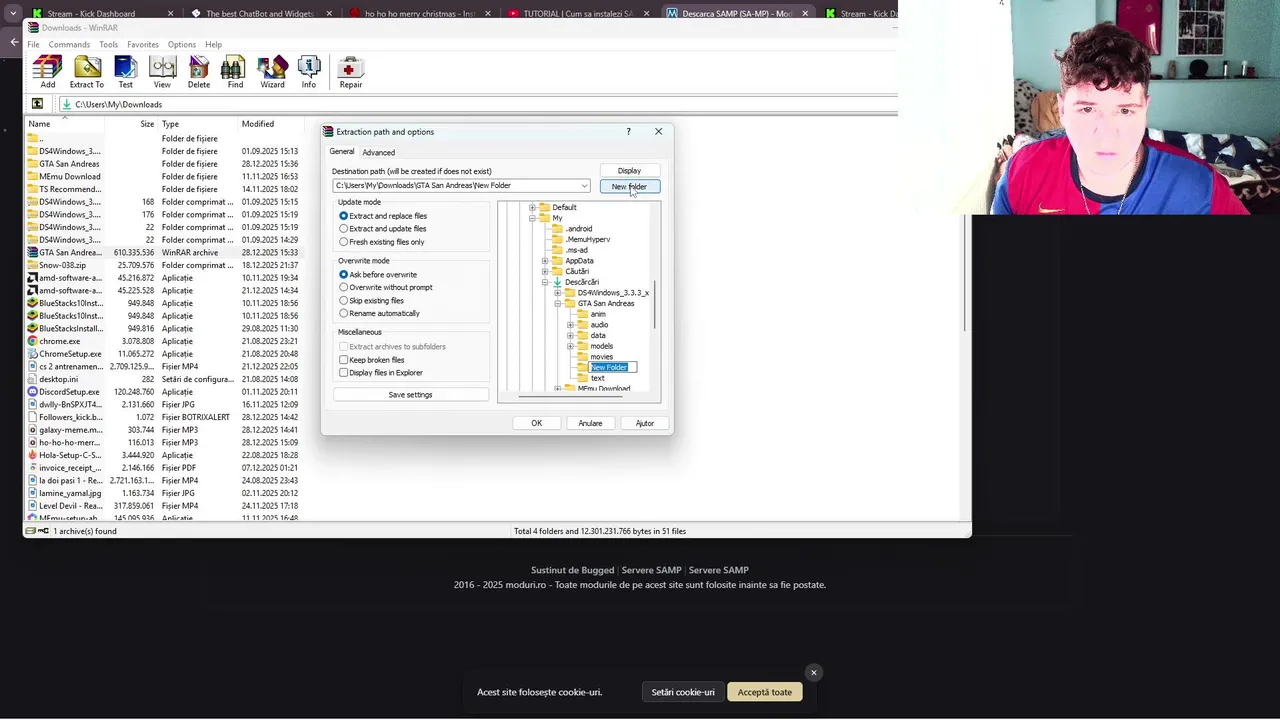Screen dimensions: 1280x720
Task: Click the Test archive toolbar icon
Action: coord(126,68)
